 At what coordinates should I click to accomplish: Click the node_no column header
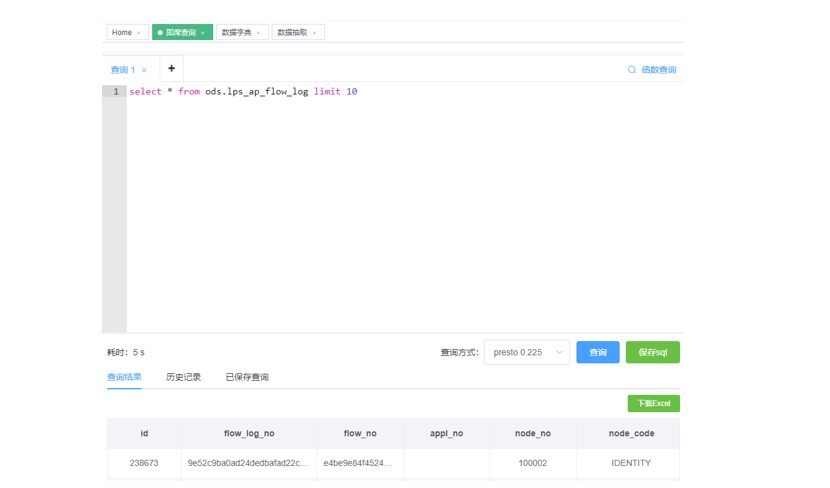coord(533,433)
